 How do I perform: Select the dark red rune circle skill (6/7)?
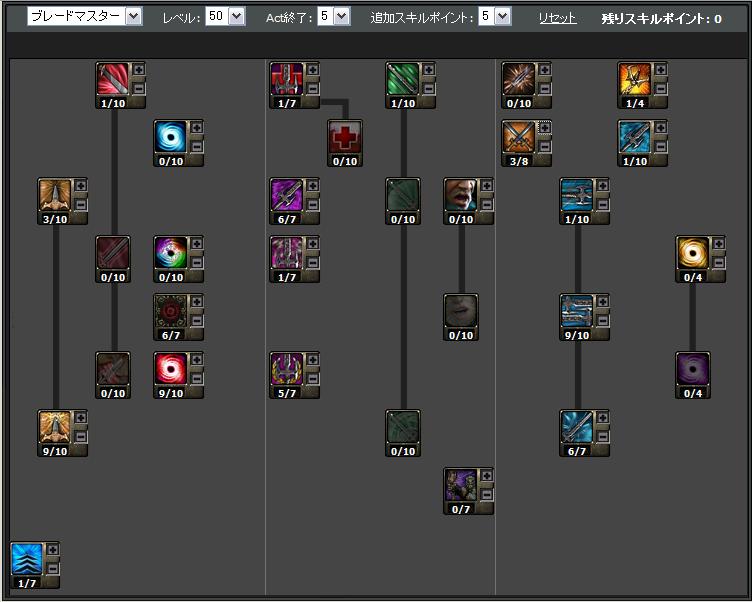point(171,311)
